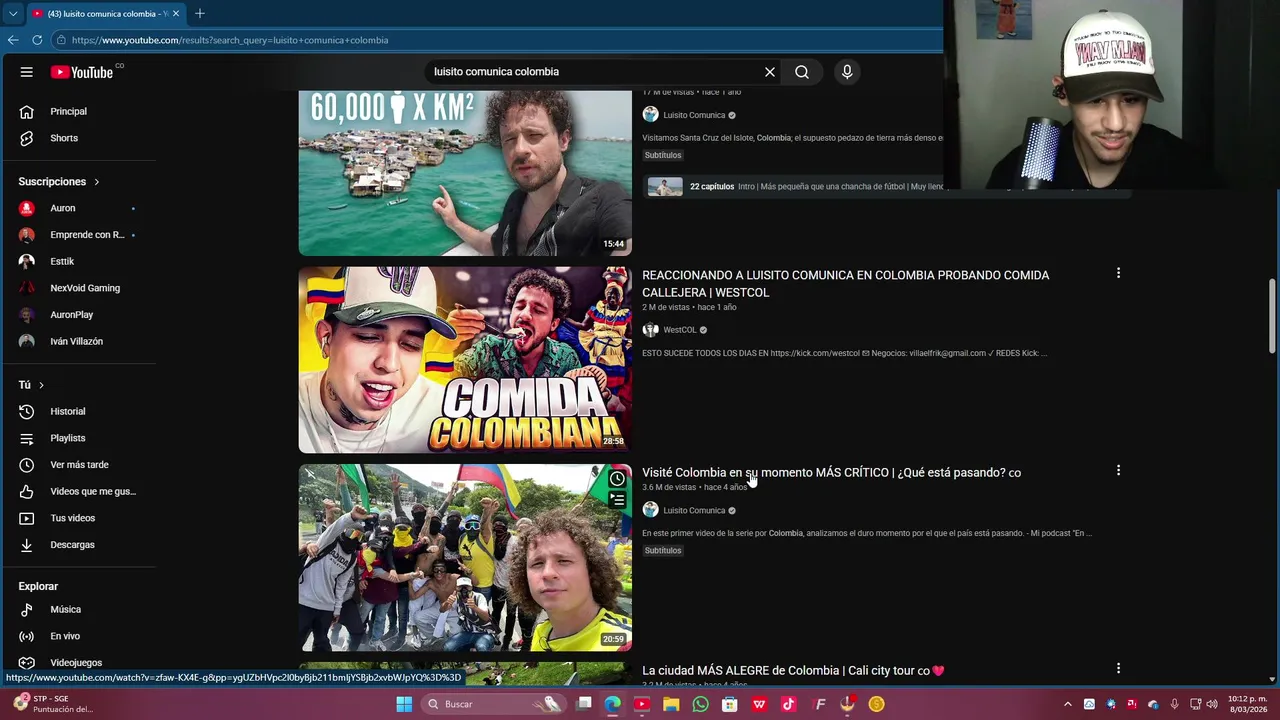Open Luisito Comunica channel under 'Visité Colombia'
This screenshot has height=720, width=1280.
coord(694,511)
